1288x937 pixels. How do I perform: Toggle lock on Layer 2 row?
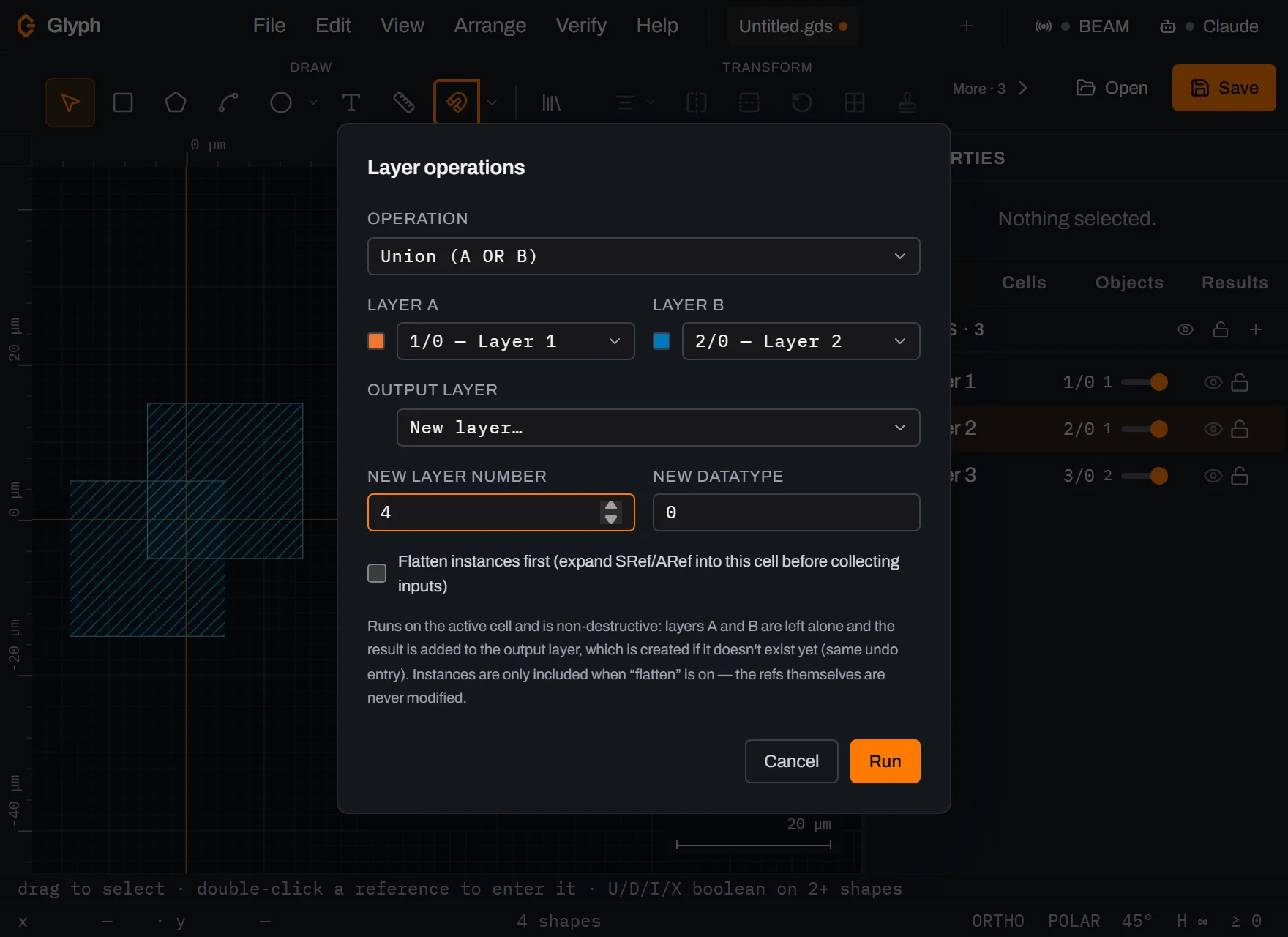coord(1240,429)
